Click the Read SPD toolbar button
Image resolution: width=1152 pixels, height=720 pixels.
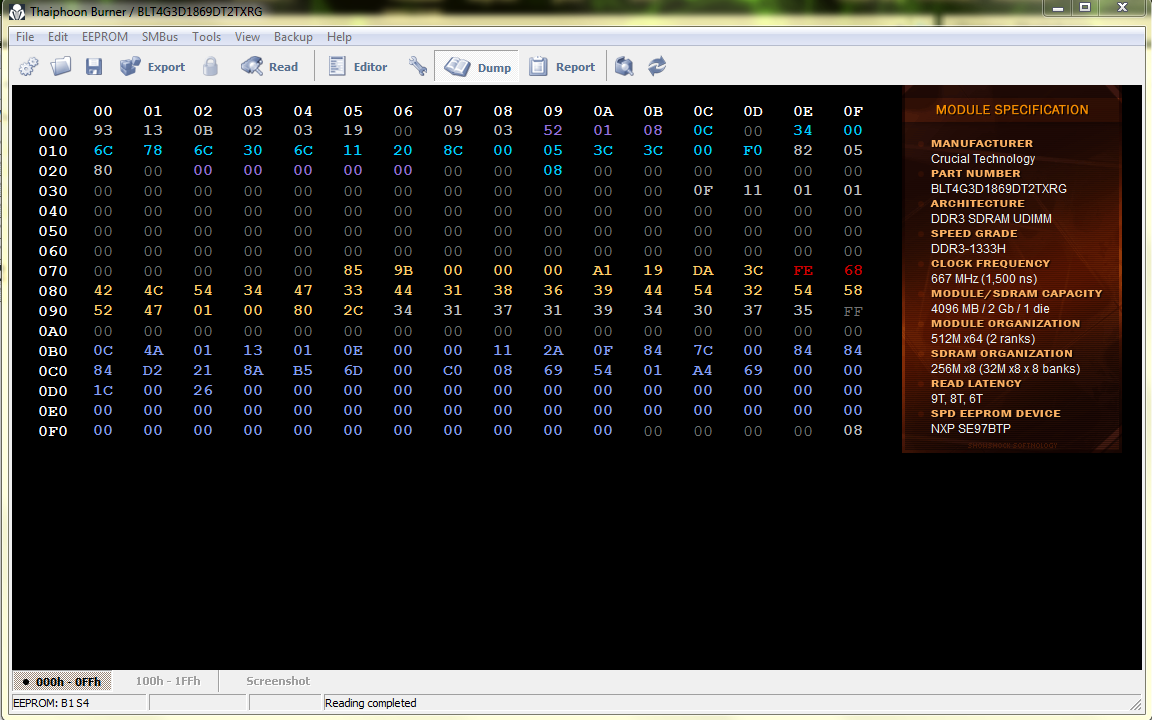pyautogui.click(x=269, y=67)
